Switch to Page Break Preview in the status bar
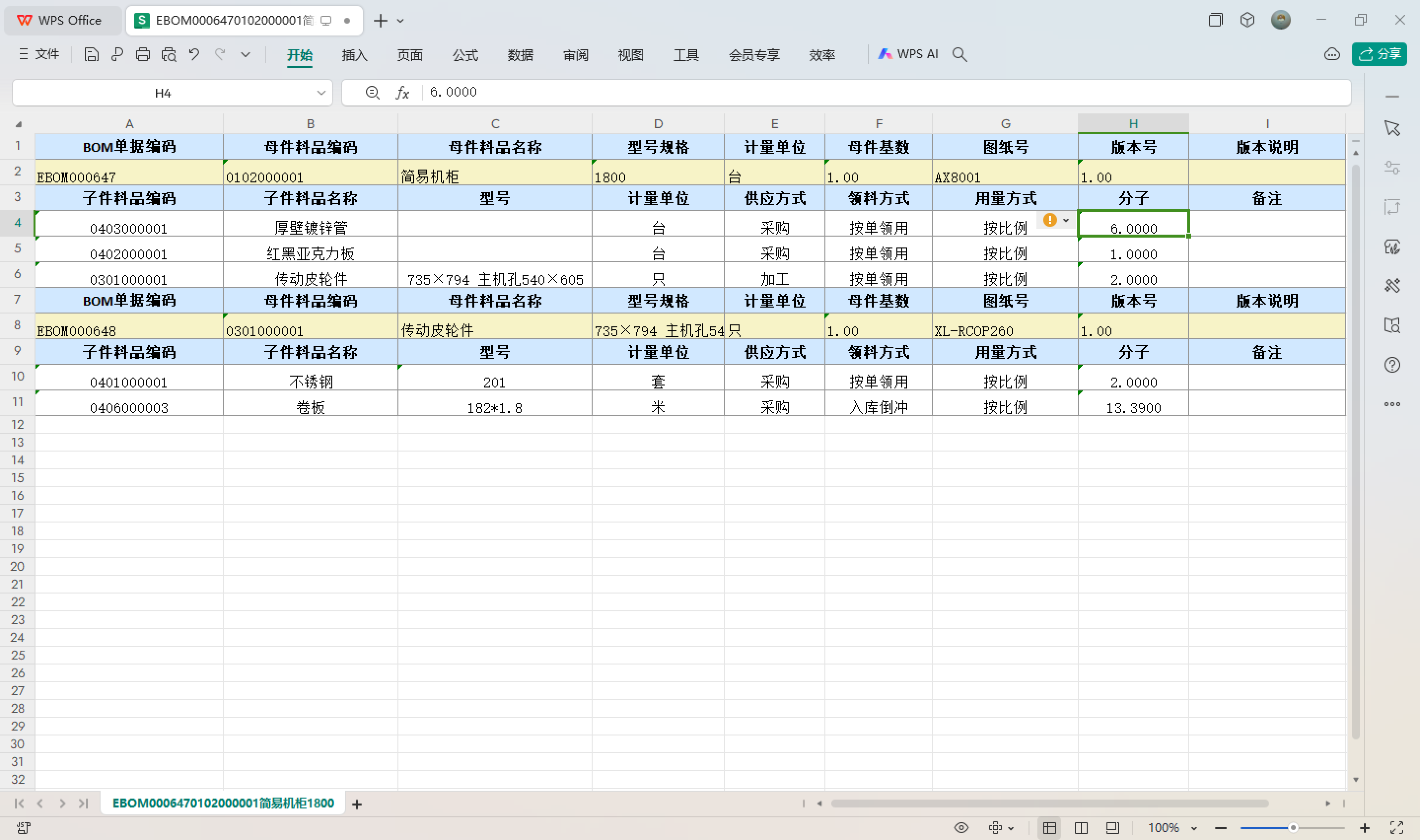Screen dimensions: 1420x840 click(x=1080, y=828)
